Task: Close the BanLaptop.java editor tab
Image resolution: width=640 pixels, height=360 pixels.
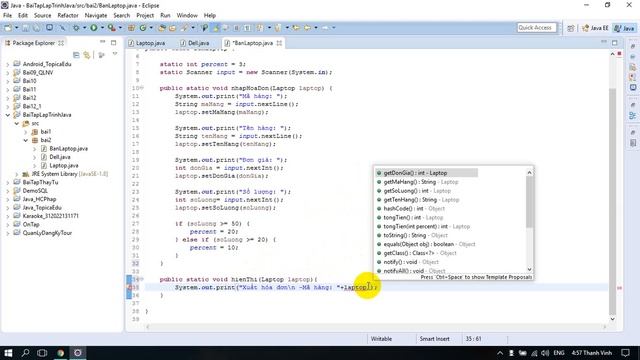Action: coord(279,43)
